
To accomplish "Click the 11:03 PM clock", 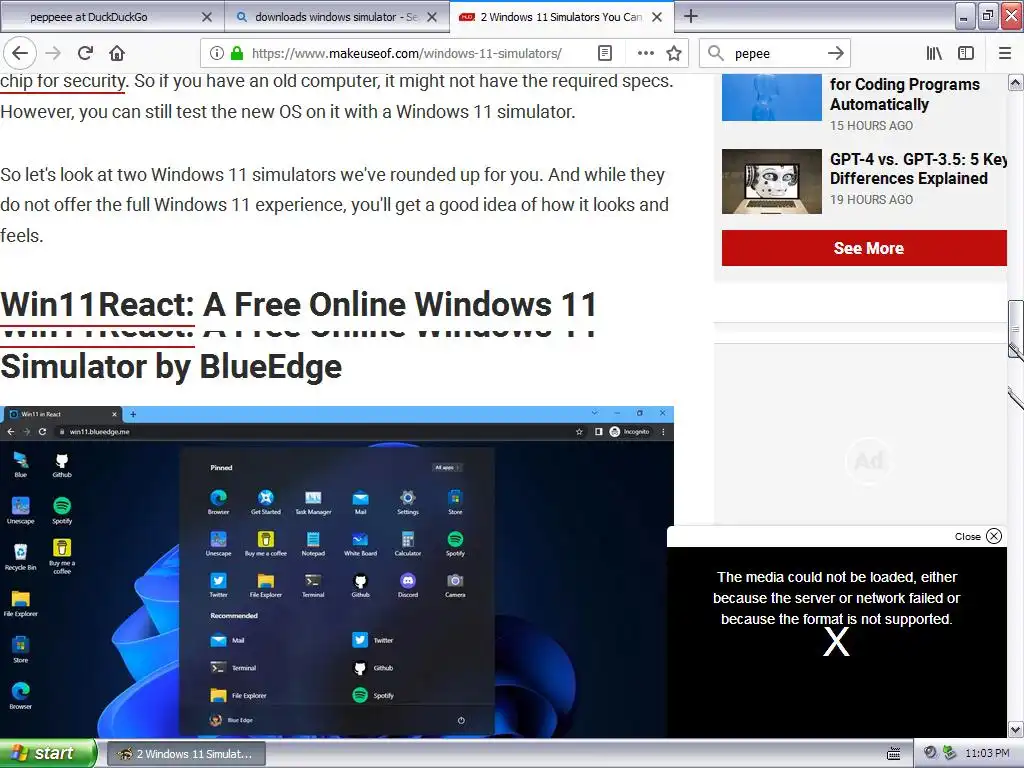I will [x=987, y=754].
